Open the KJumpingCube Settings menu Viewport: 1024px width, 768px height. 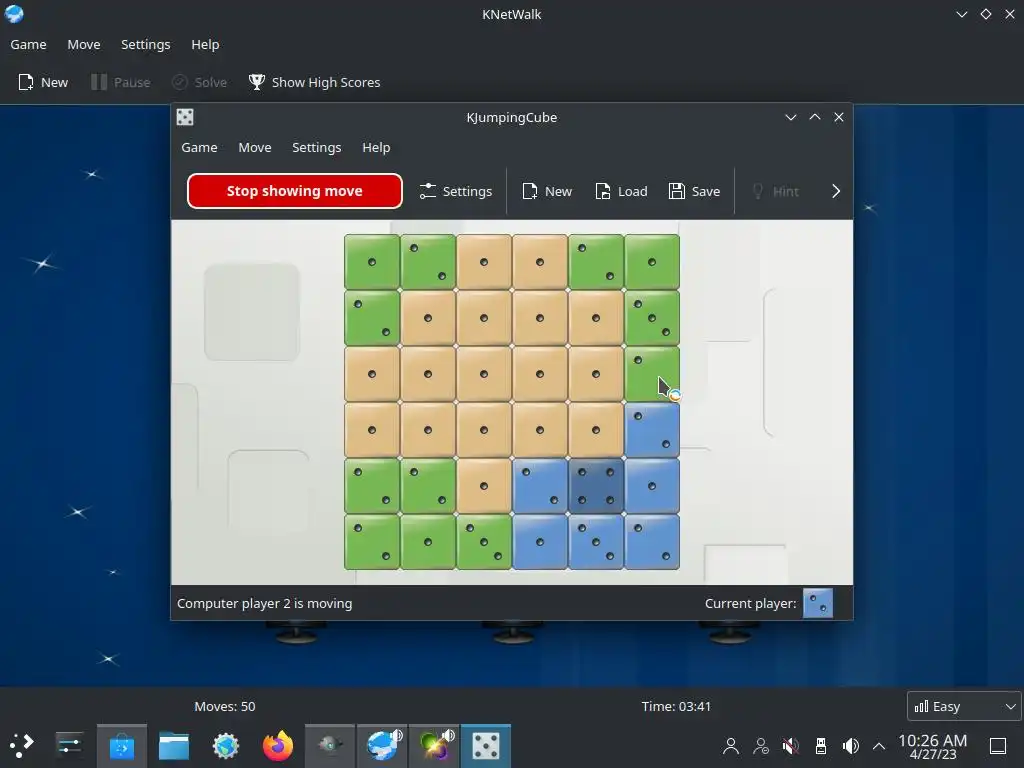(x=317, y=148)
